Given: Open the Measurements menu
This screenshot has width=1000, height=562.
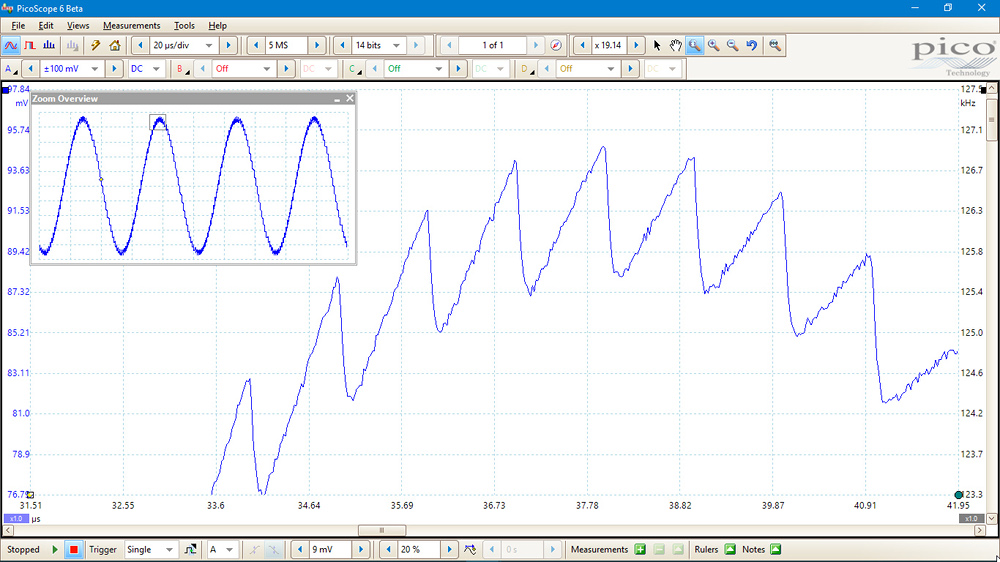Looking at the screenshot, I should 131,26.
